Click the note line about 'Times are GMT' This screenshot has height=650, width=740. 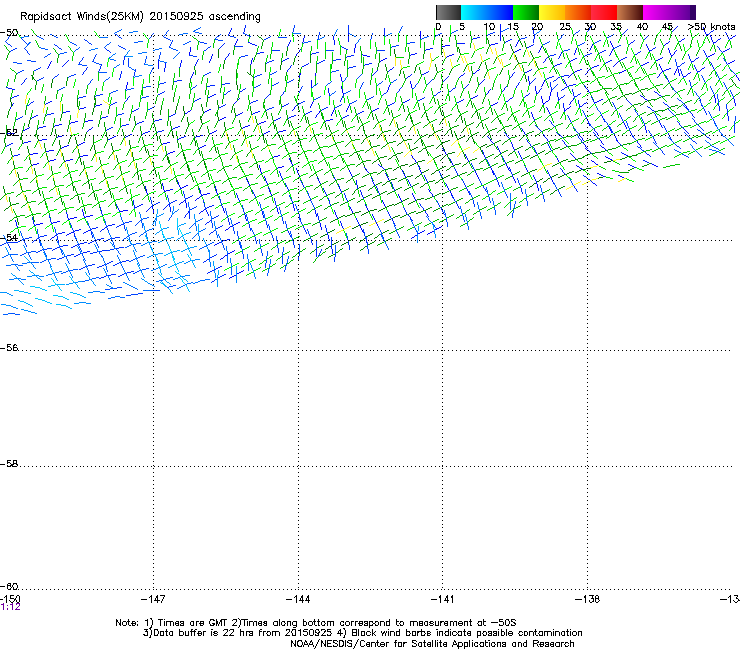click(316, 623)
